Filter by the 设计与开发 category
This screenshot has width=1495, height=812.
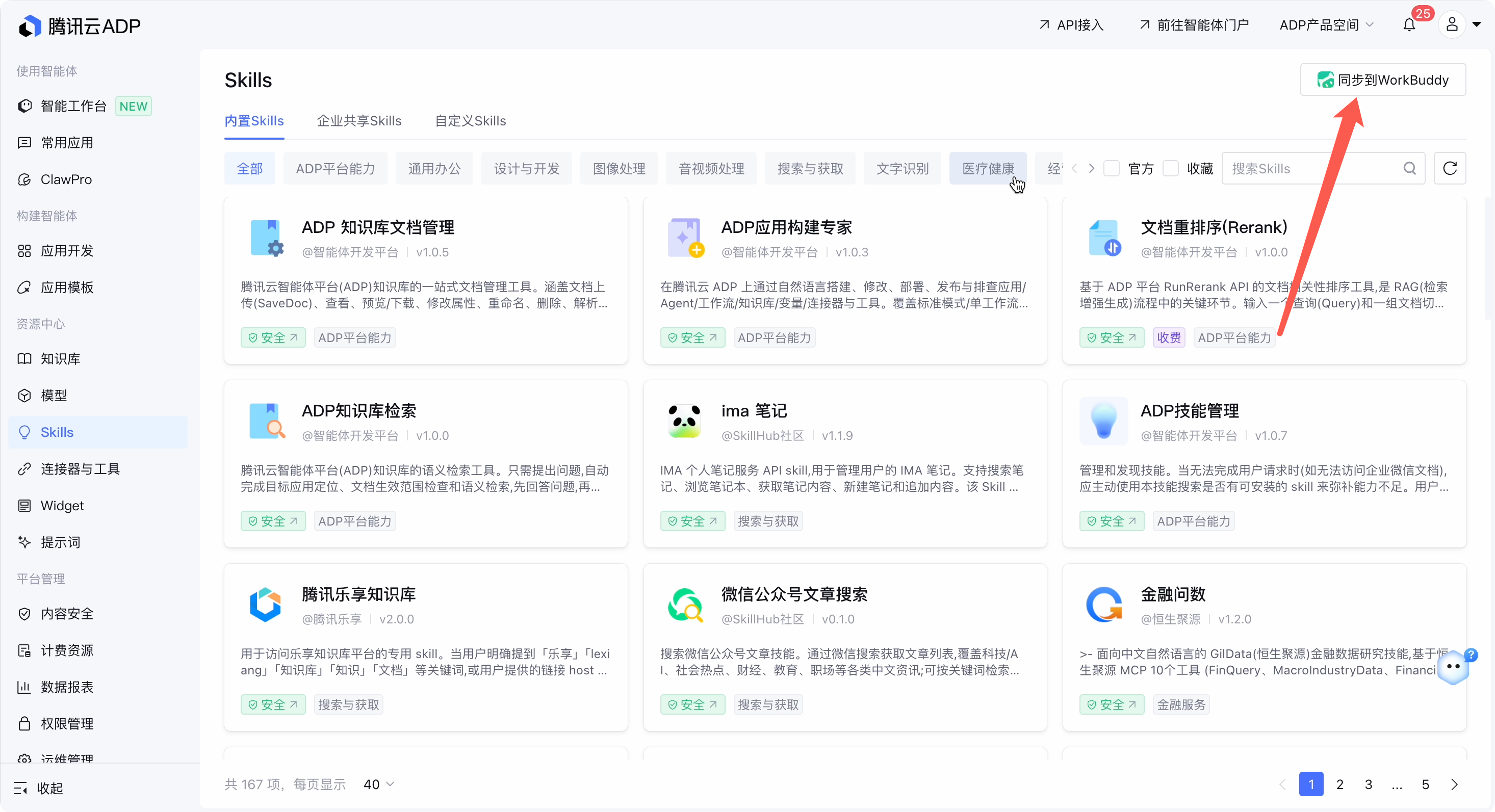526,168
